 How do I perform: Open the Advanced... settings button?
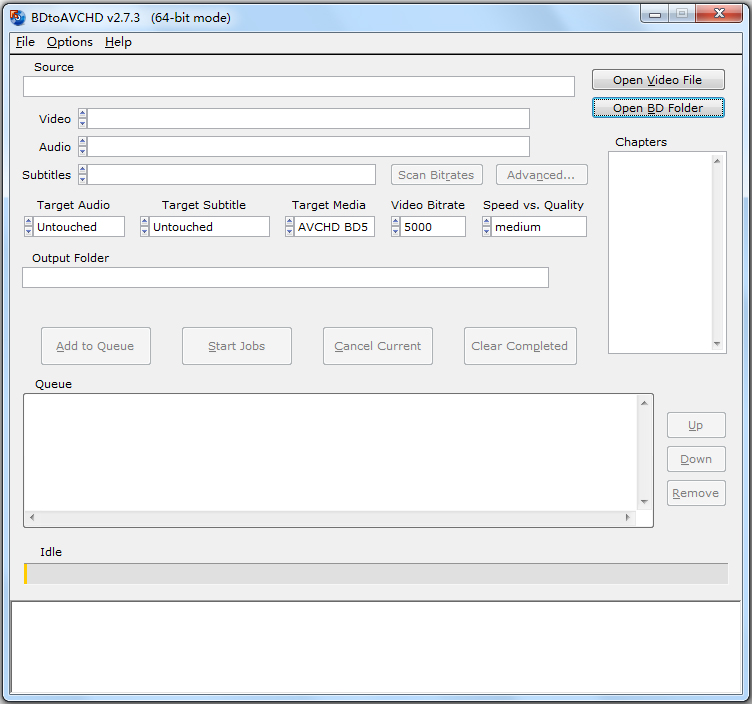(x=541, y=175)
